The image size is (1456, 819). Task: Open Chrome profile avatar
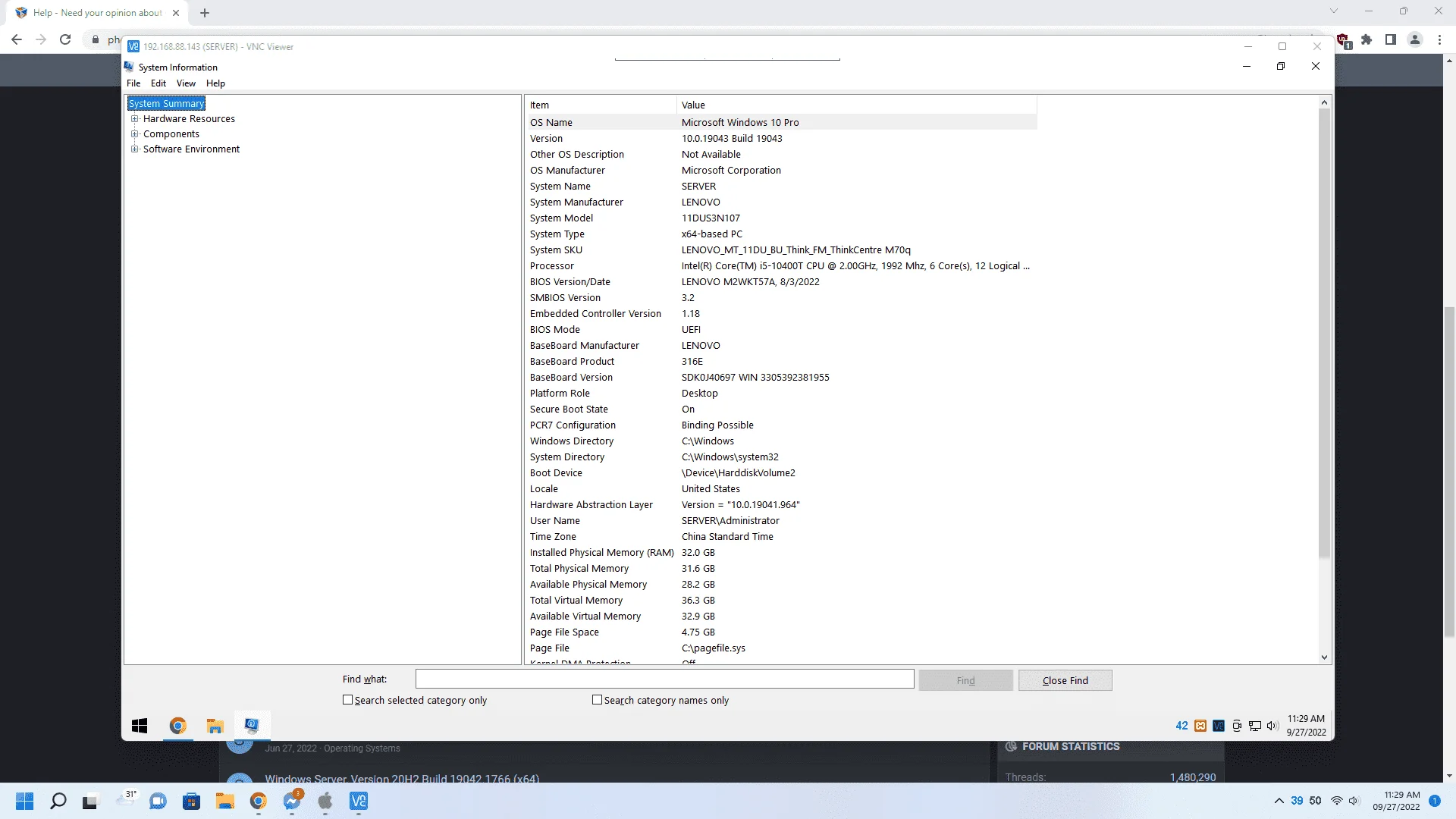coord(1415,39)
